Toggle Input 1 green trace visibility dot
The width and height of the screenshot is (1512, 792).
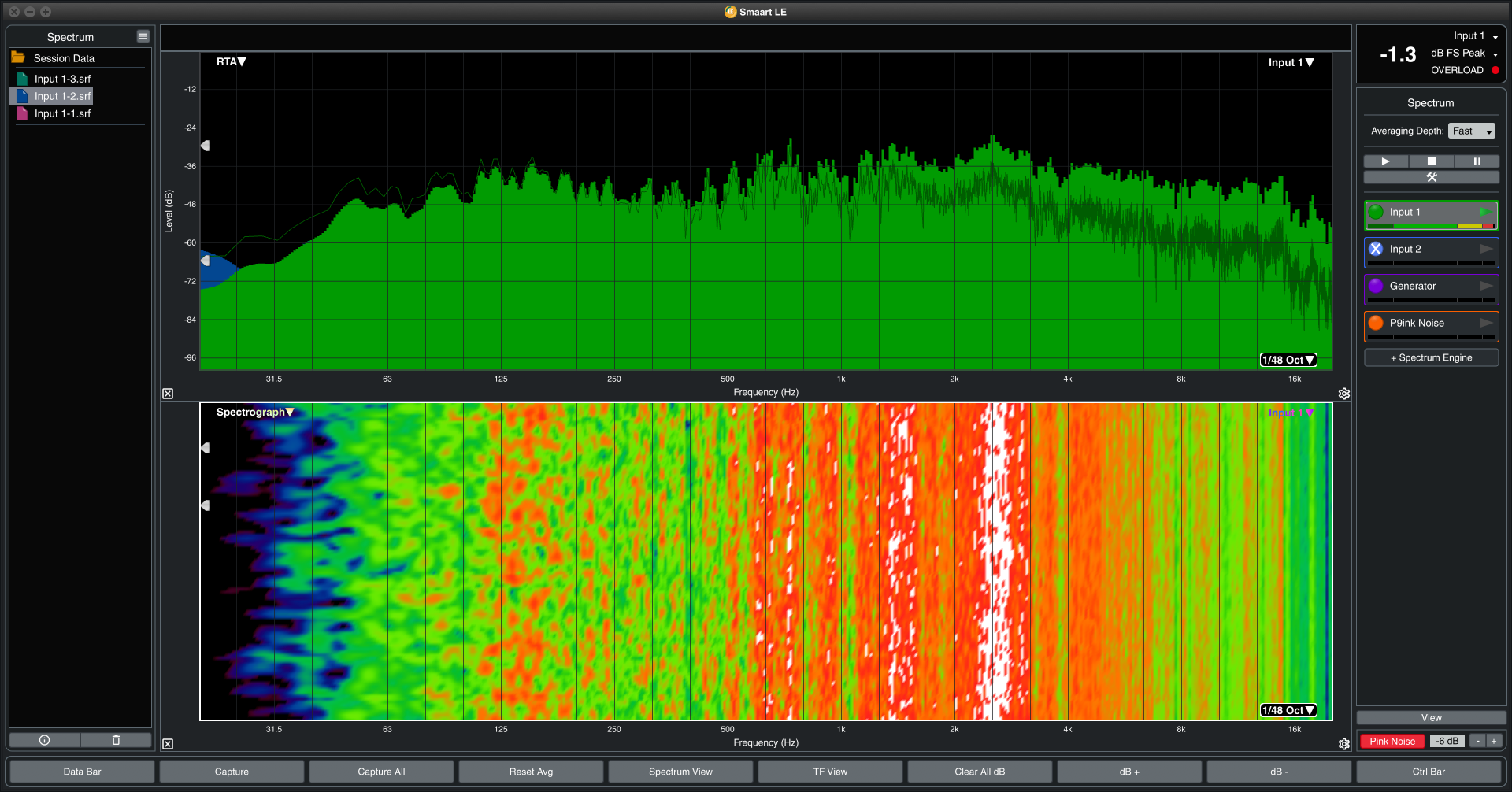click(x=1376, y=212)
